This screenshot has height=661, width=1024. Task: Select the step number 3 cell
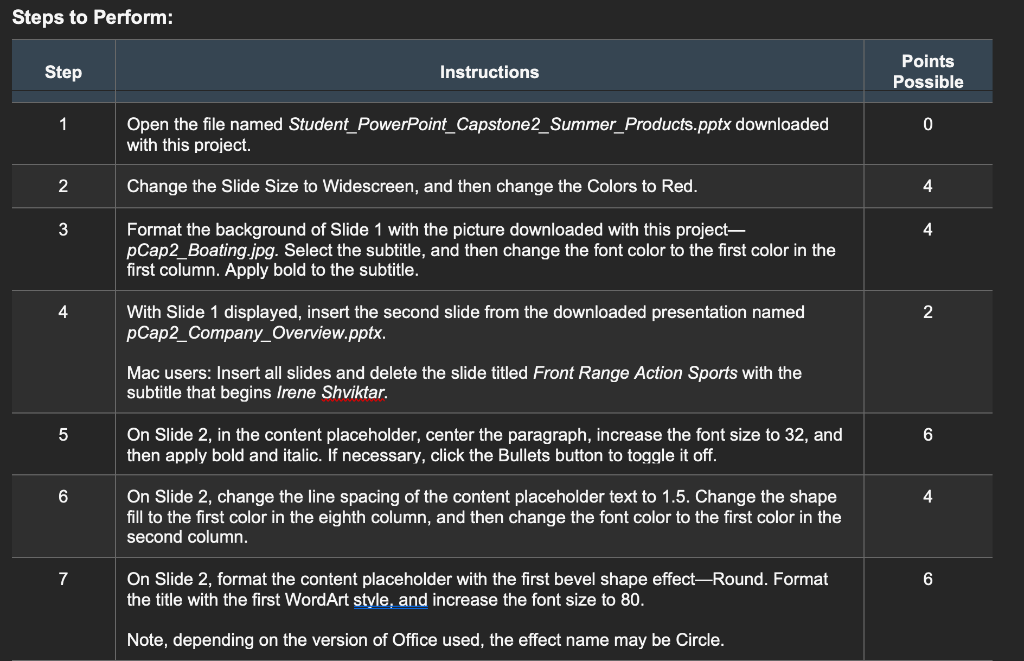[x=63, y=230]
